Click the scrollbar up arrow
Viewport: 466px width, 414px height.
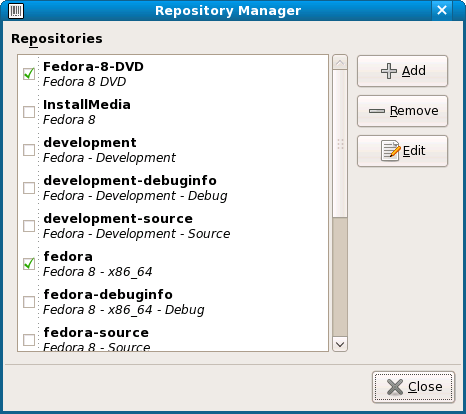point(340,62)
